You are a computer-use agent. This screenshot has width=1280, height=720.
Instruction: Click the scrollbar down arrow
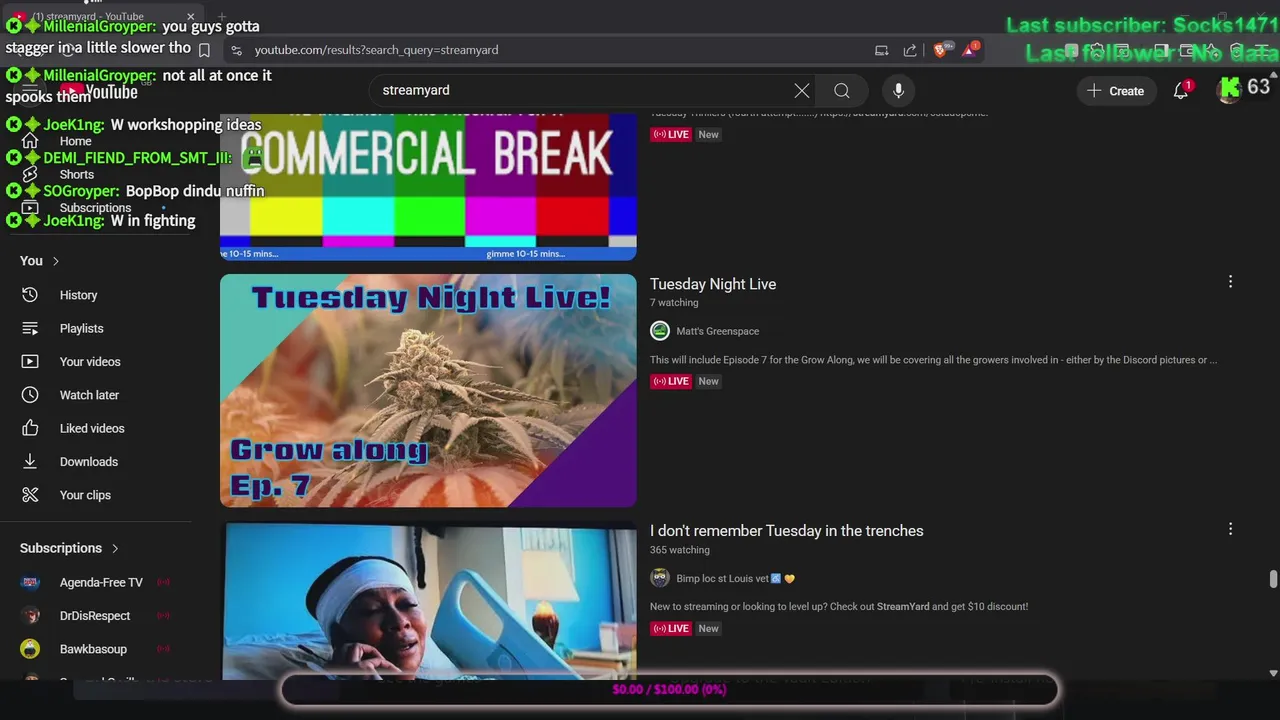tap(1273, 673)
